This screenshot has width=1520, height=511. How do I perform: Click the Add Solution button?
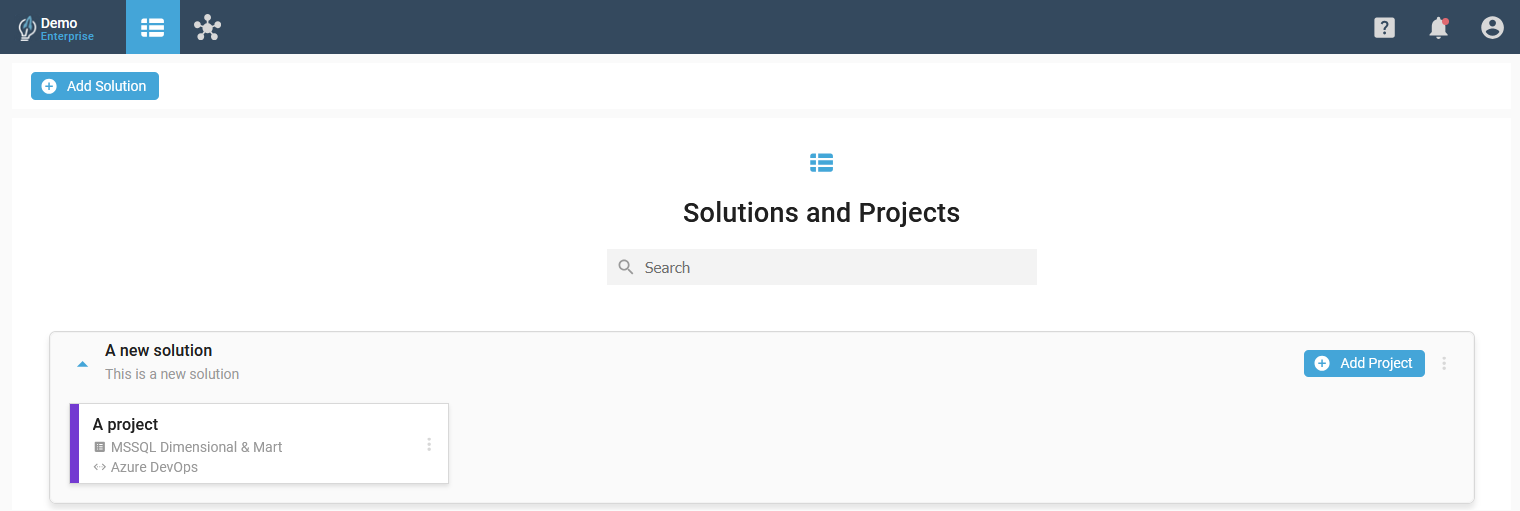point(95,86)
